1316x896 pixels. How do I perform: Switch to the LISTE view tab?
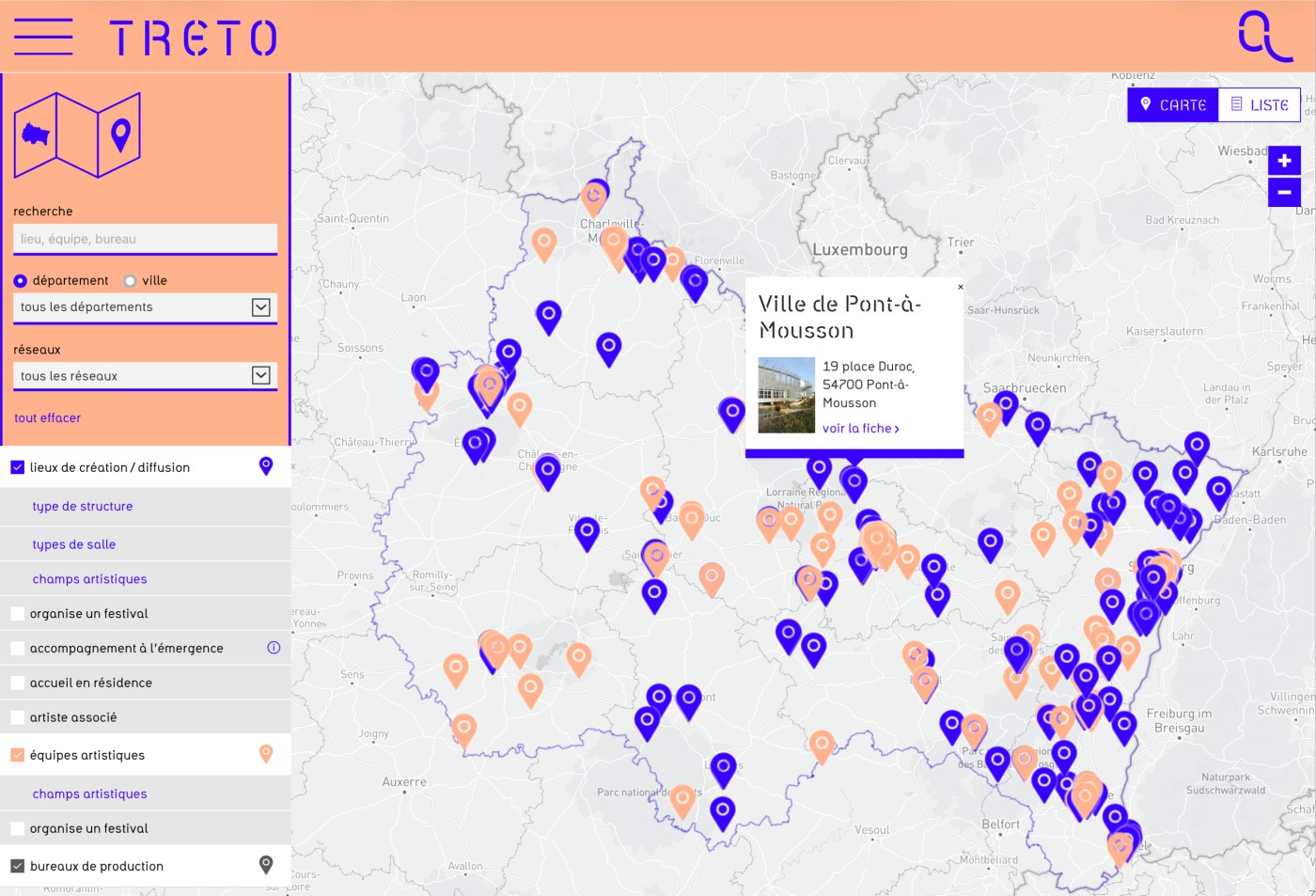pyautogui.click(x=1258, y=104)
